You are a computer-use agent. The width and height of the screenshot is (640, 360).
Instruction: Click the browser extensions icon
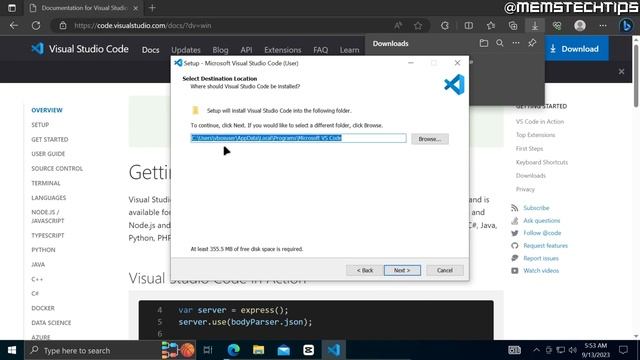click(445, 25)
